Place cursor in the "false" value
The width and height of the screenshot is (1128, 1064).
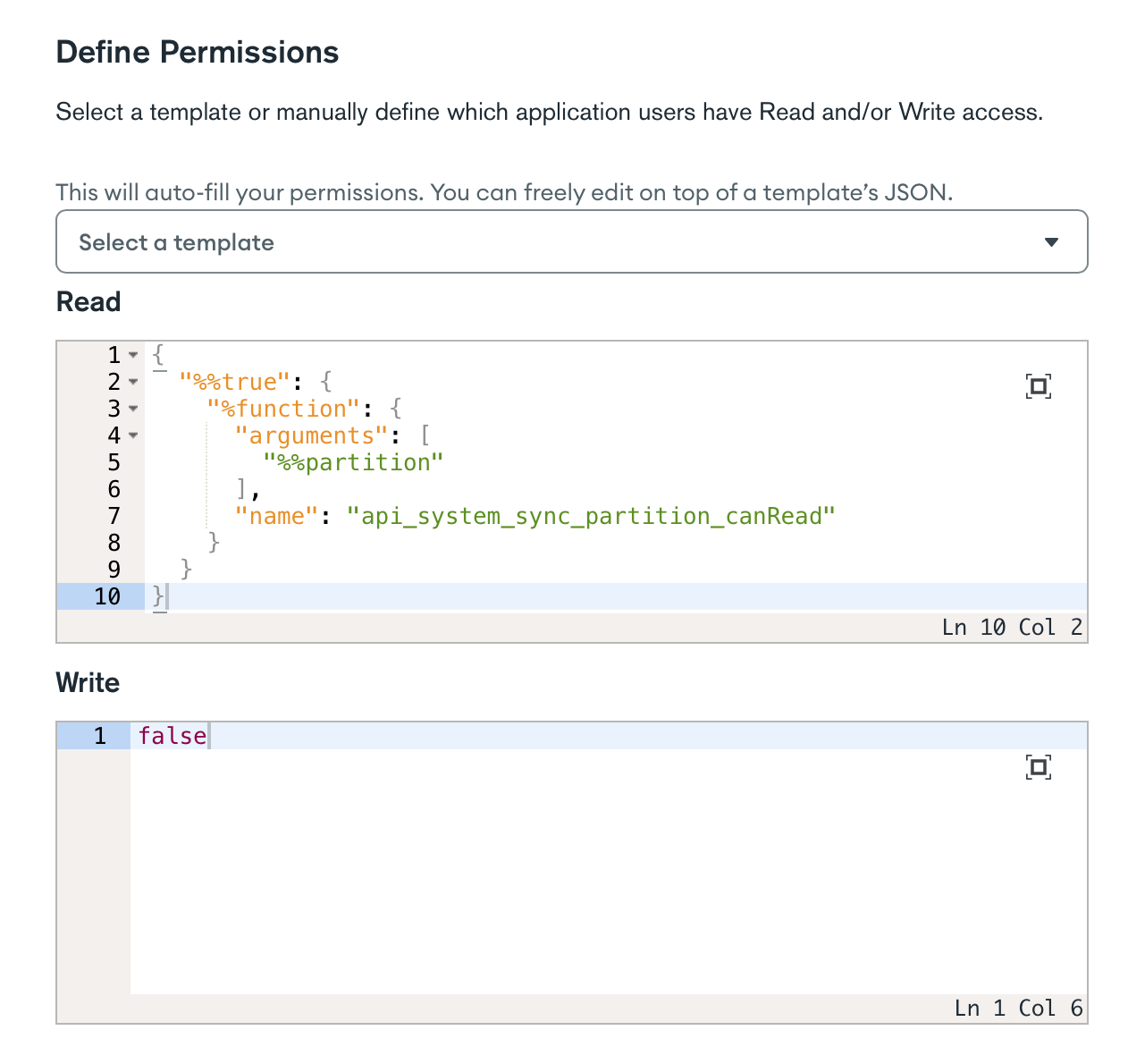tap(172, 736)
